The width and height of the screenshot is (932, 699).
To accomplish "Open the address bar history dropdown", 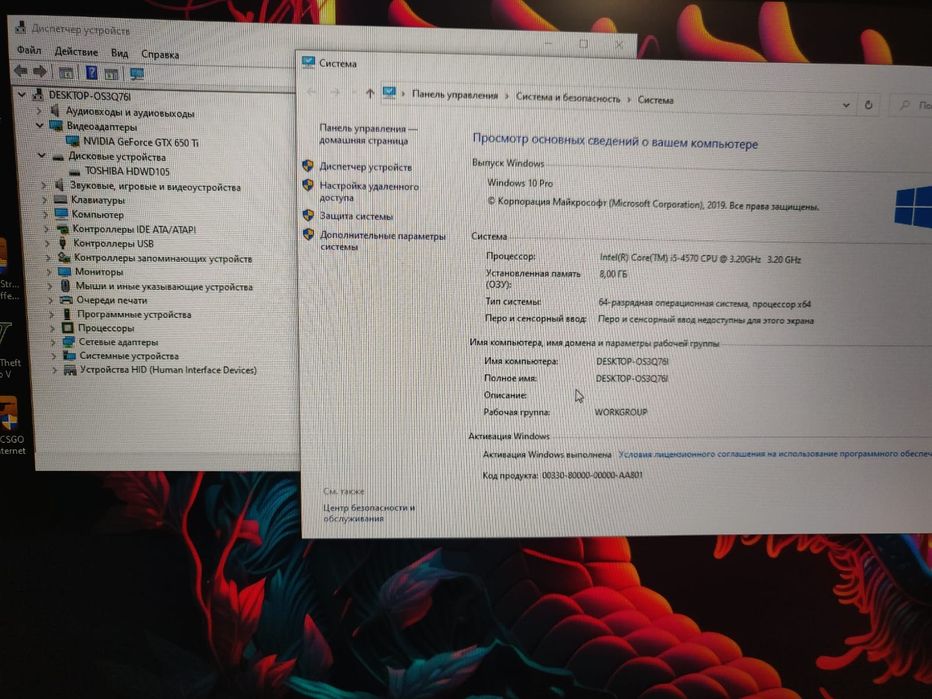I will click(846, 105).
